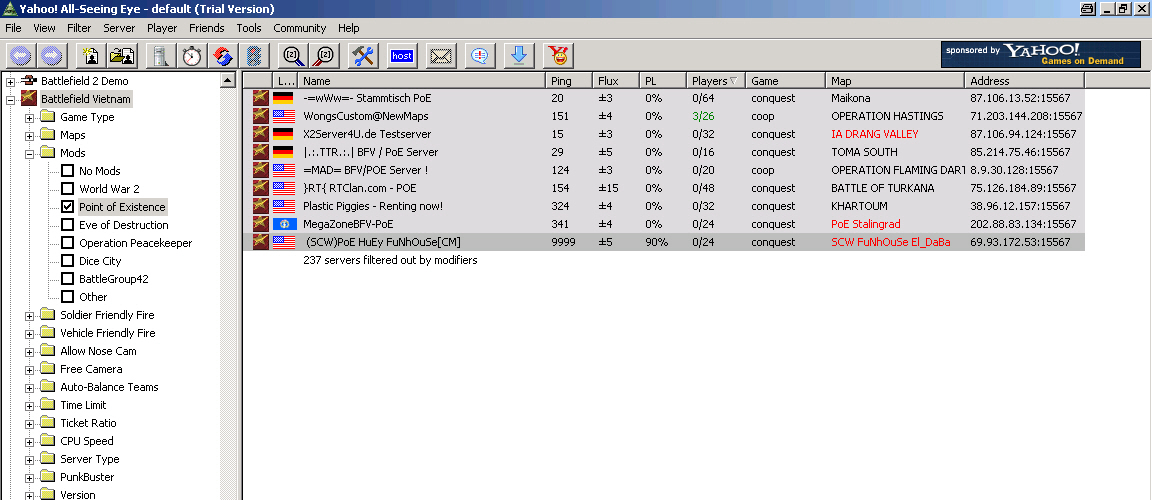Screen dimensions: 1152x500
Task: Tick the Eve of Destruction checkbox
Action: tap(68, 225)
